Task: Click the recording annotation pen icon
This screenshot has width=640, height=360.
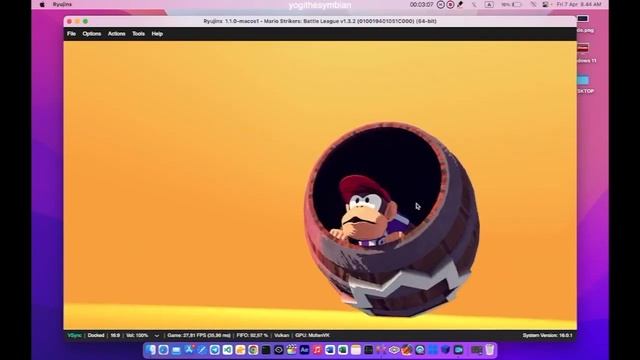Action: pos(460,4)
